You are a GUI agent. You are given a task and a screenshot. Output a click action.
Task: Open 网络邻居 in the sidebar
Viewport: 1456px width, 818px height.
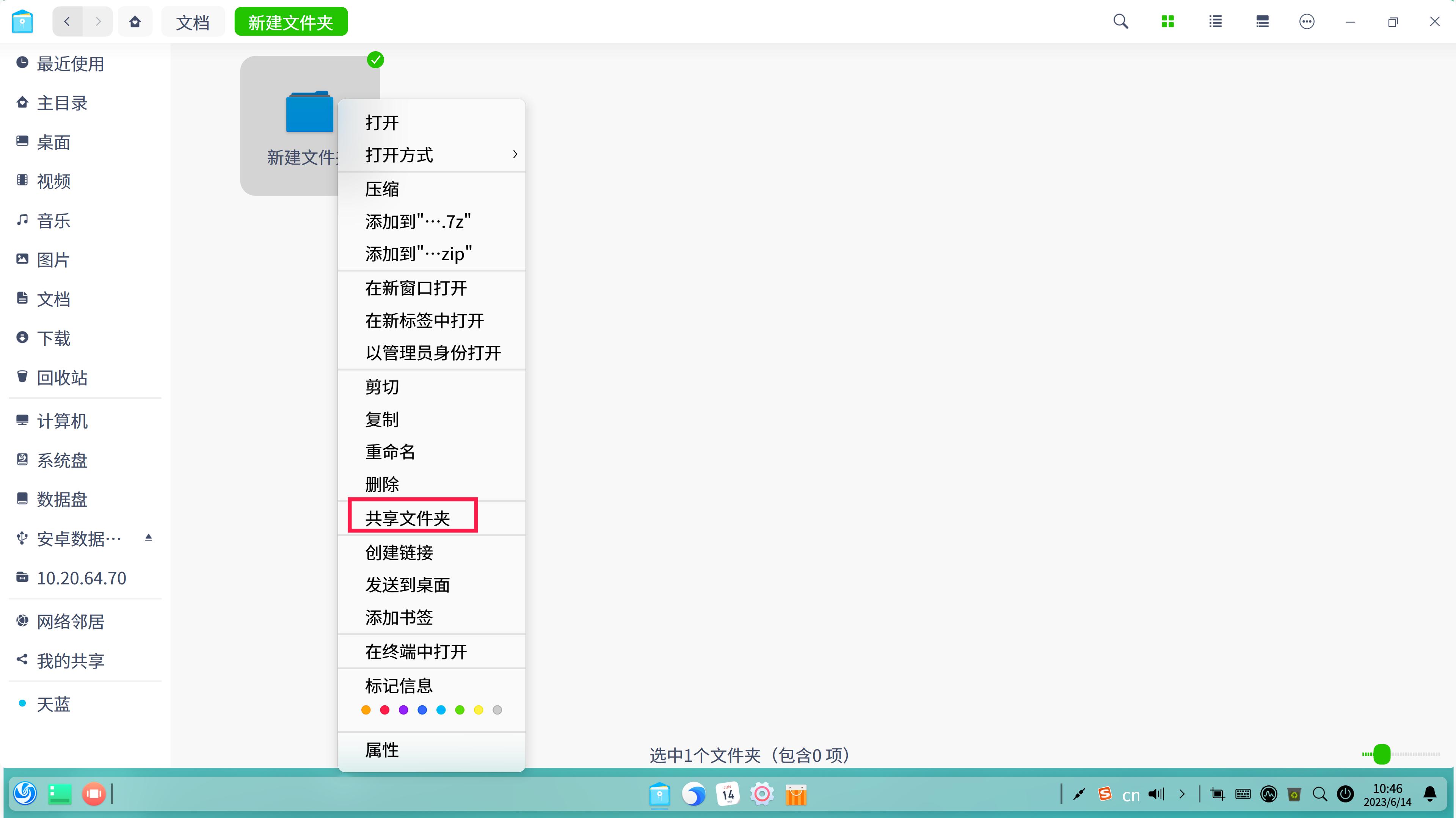click(x=85, y=621)
